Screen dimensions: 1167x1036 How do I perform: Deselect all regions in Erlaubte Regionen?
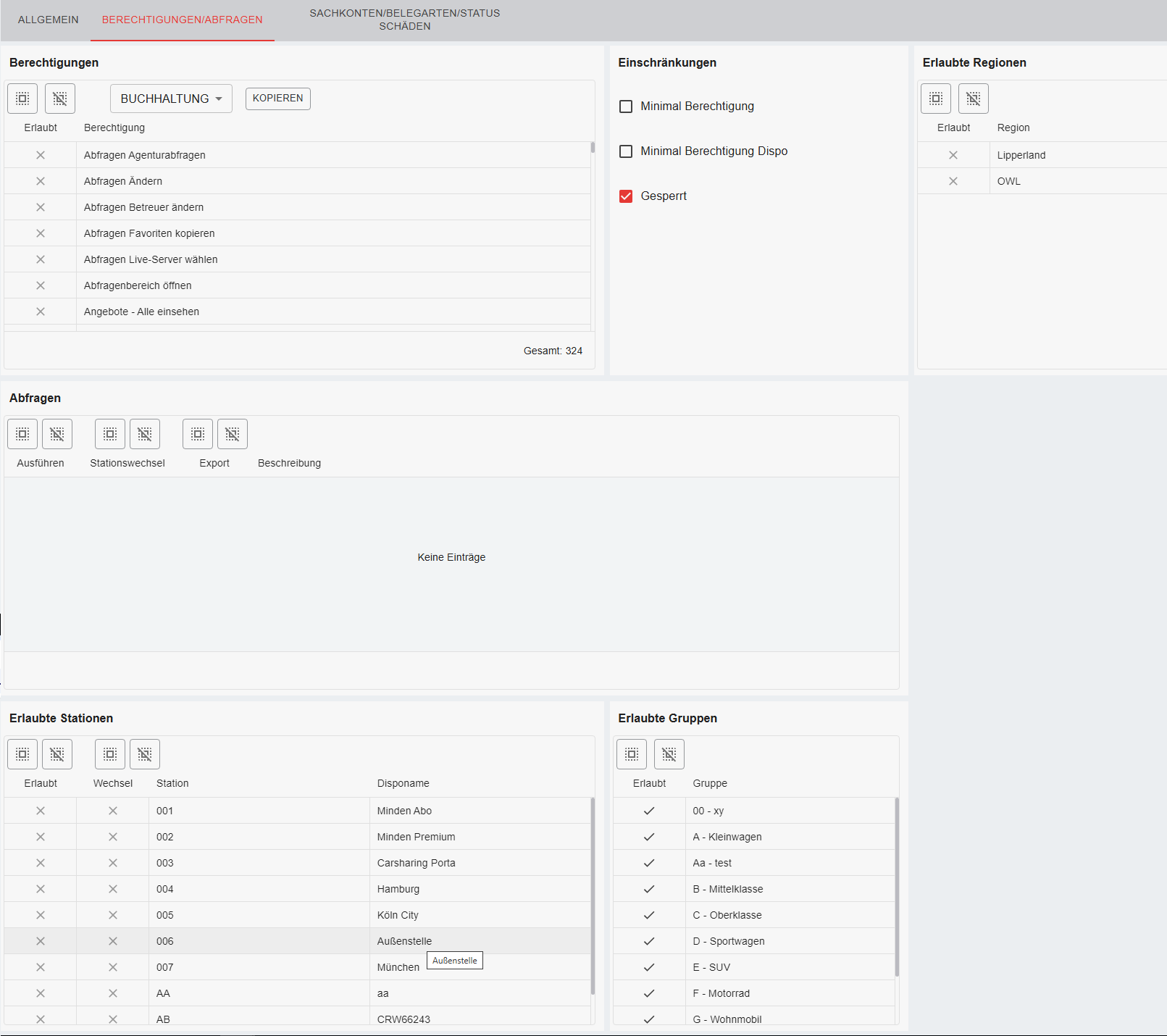coord(973,99)
